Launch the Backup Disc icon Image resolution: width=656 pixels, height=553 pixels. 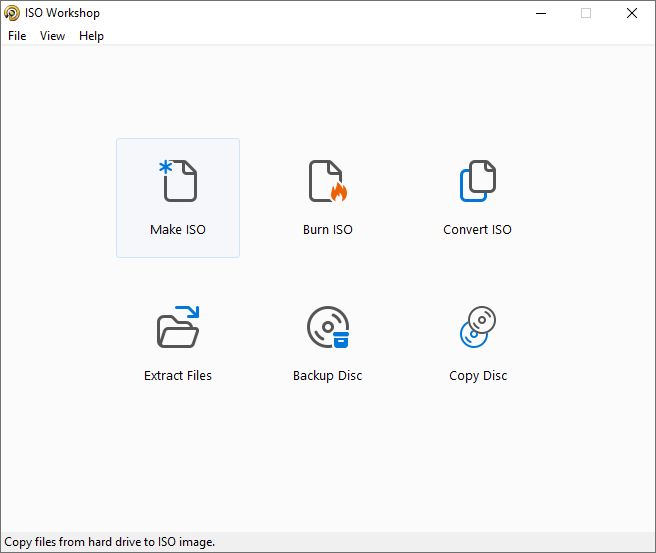(x=328, y=327)
